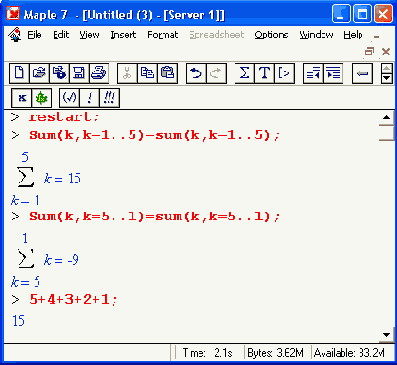Screen dimensions: 397x365
Task: Expand the toolbar overflow down arrow
Action: click(x=387, y=78)
